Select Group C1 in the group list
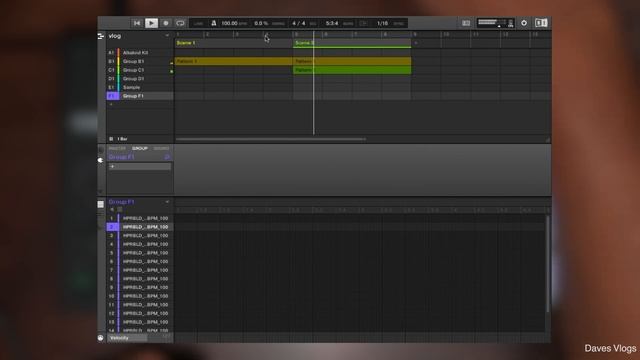This screenshot has height=360, width=640. [140, 70]
